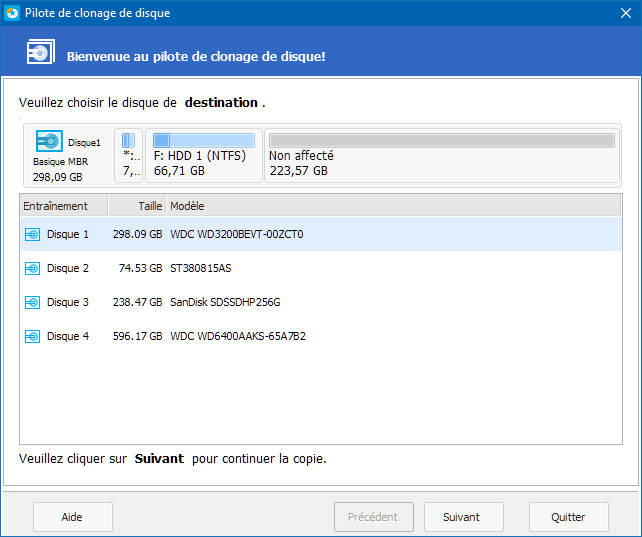Sort by the Taille column header
Viewport: 642px width, 537px height.
137,205
